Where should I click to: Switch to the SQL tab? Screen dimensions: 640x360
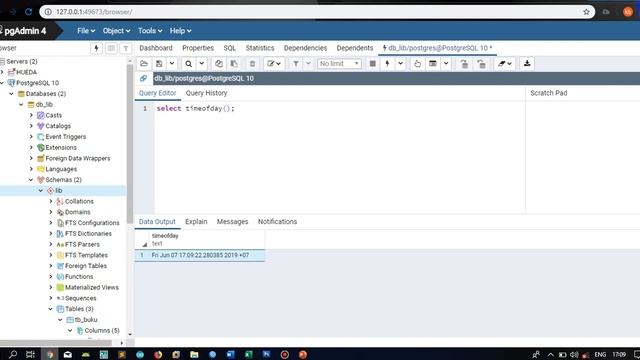(x=230, y=48)
